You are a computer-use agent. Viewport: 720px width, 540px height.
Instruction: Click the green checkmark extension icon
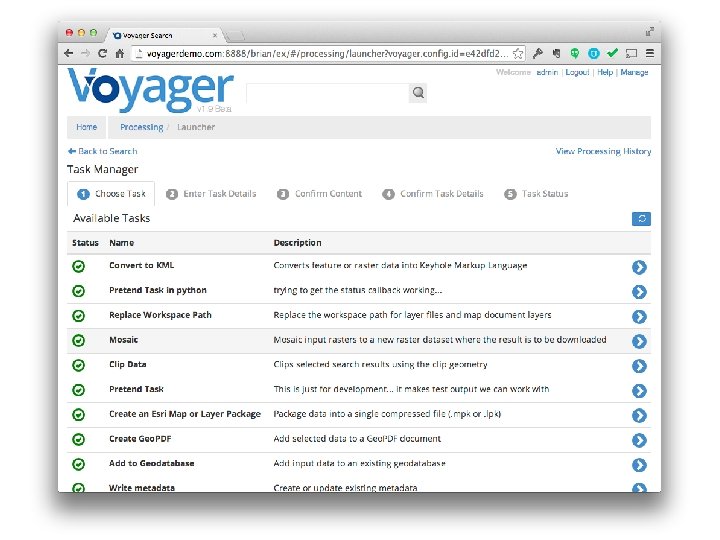tap(612, 53)
